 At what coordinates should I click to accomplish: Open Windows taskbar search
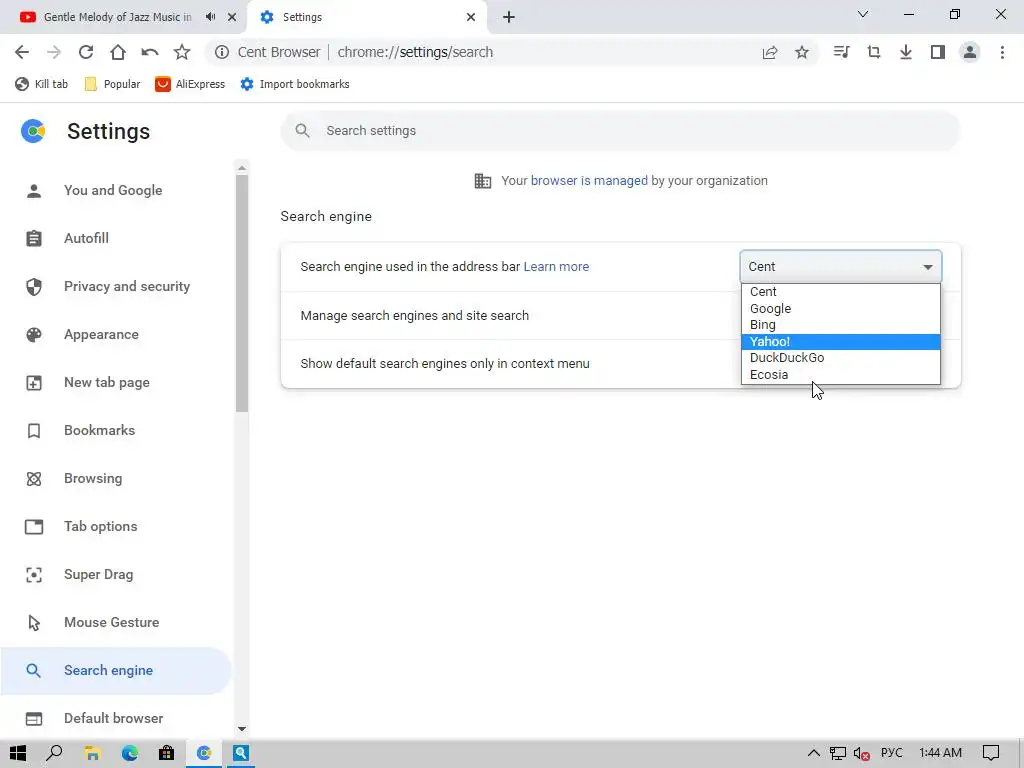point(54,754)
